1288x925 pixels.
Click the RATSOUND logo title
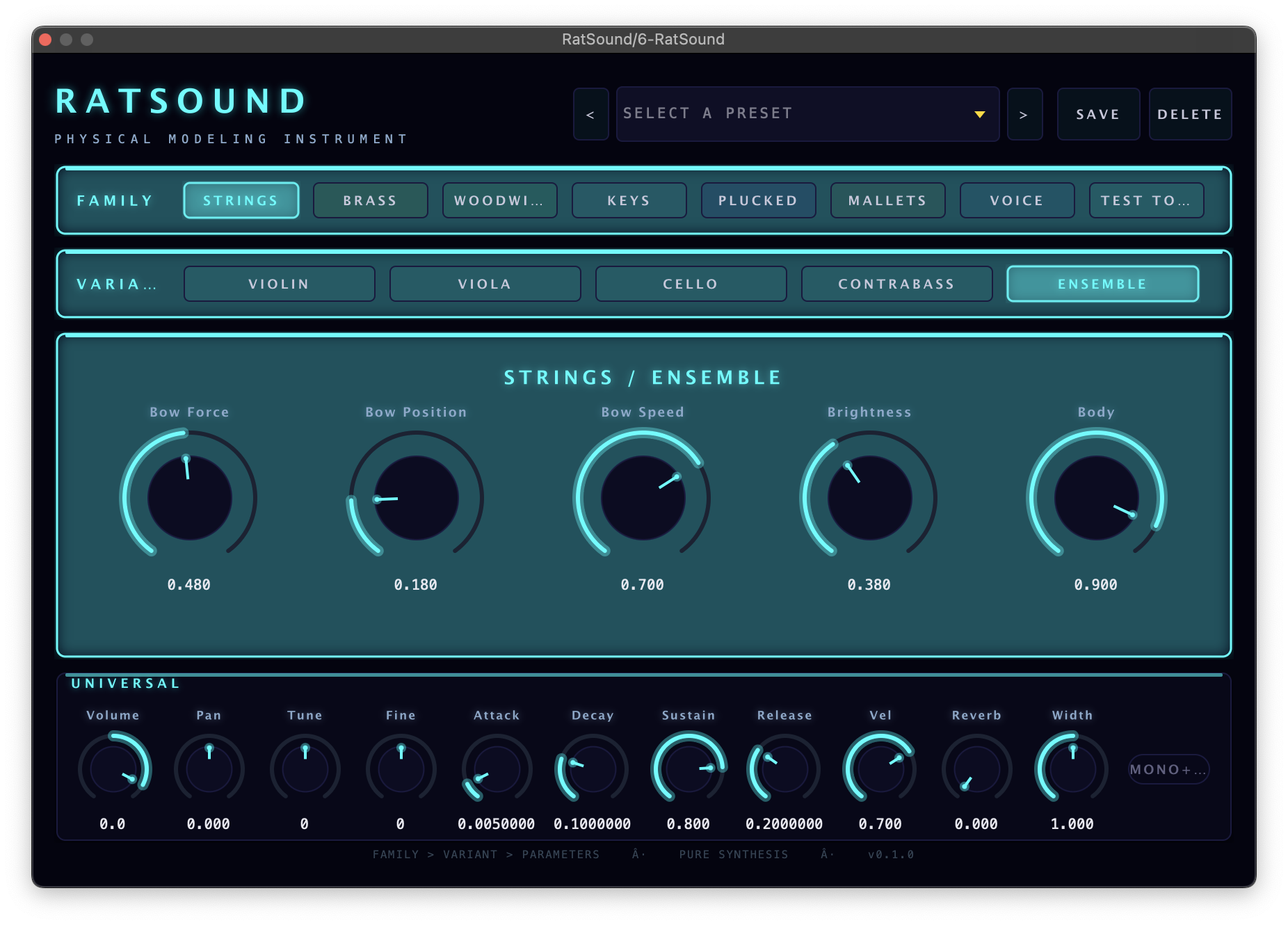tap(181, 101)
